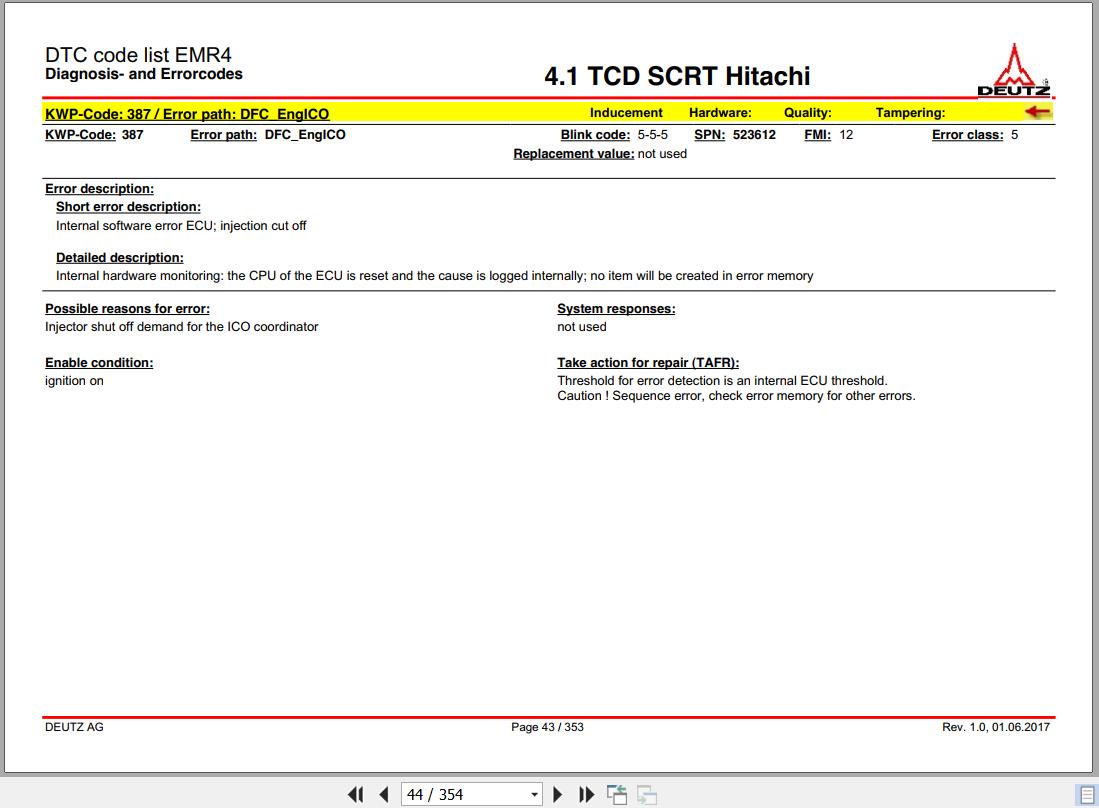Go to the next page
This screenshot has height=808, width=1099.
click(558, 795)
